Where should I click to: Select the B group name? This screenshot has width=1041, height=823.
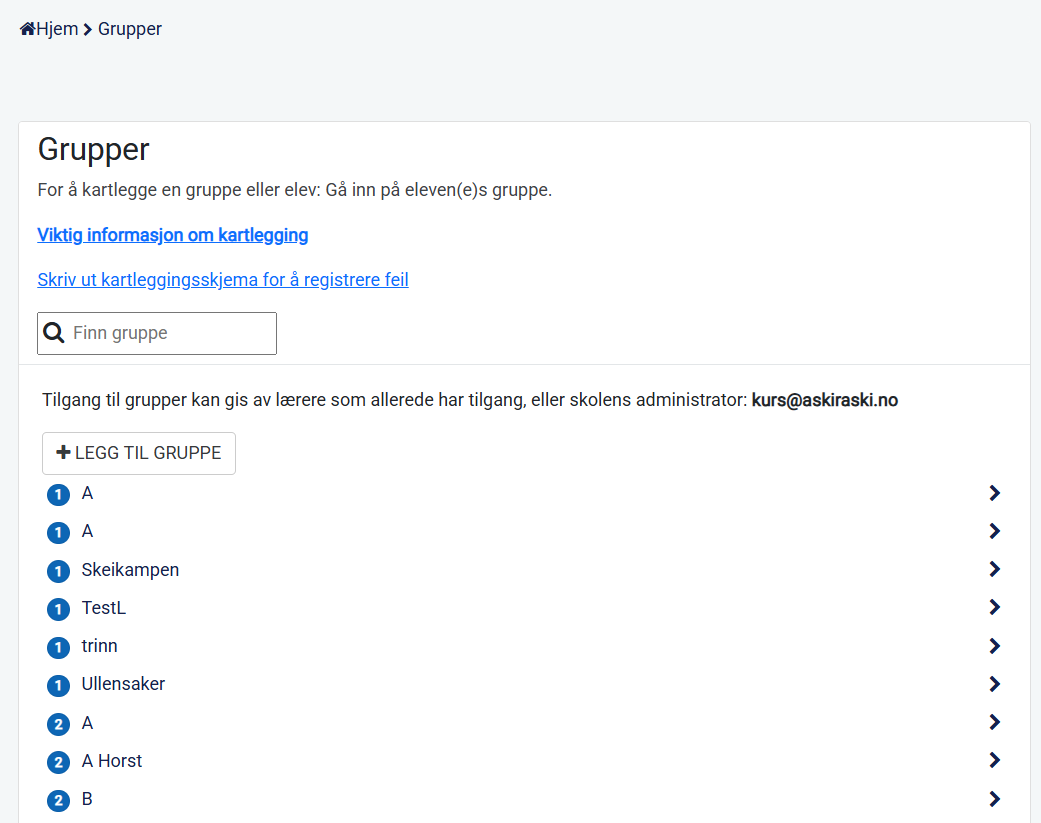pos(87,799)
